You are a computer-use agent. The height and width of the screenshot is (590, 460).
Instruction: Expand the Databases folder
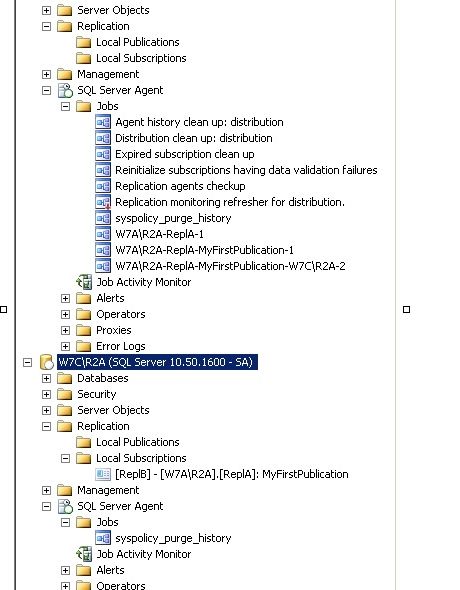tap(46, 378)
